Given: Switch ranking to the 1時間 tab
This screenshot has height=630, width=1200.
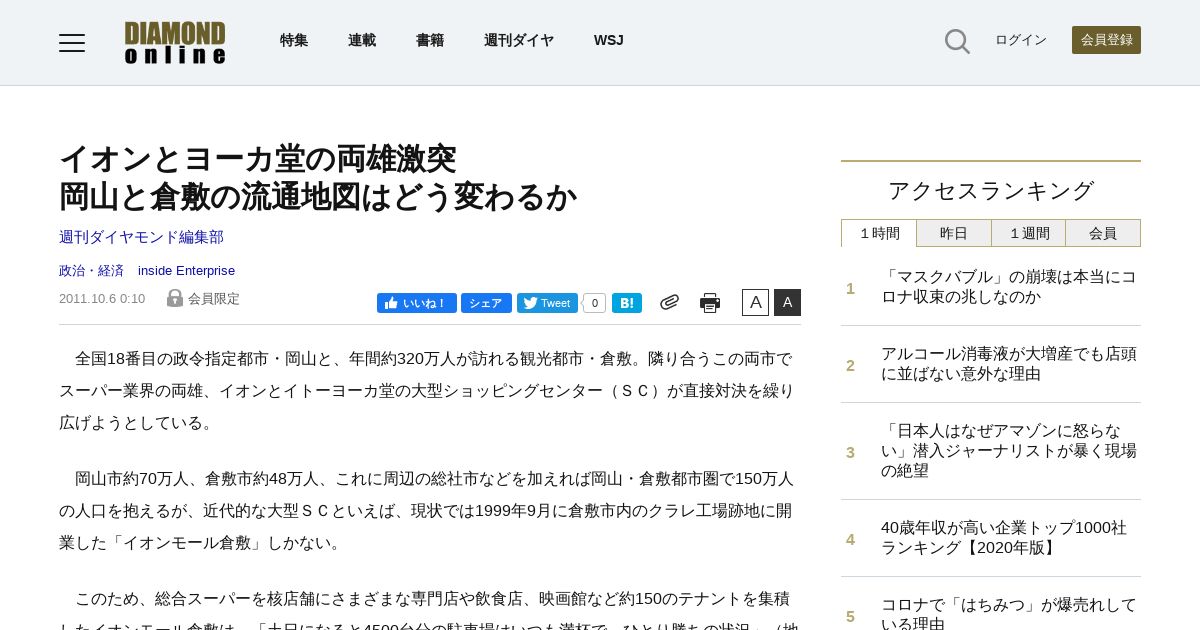Looking at the screenshot, I should pyautogui.click(x=879, y=233).
